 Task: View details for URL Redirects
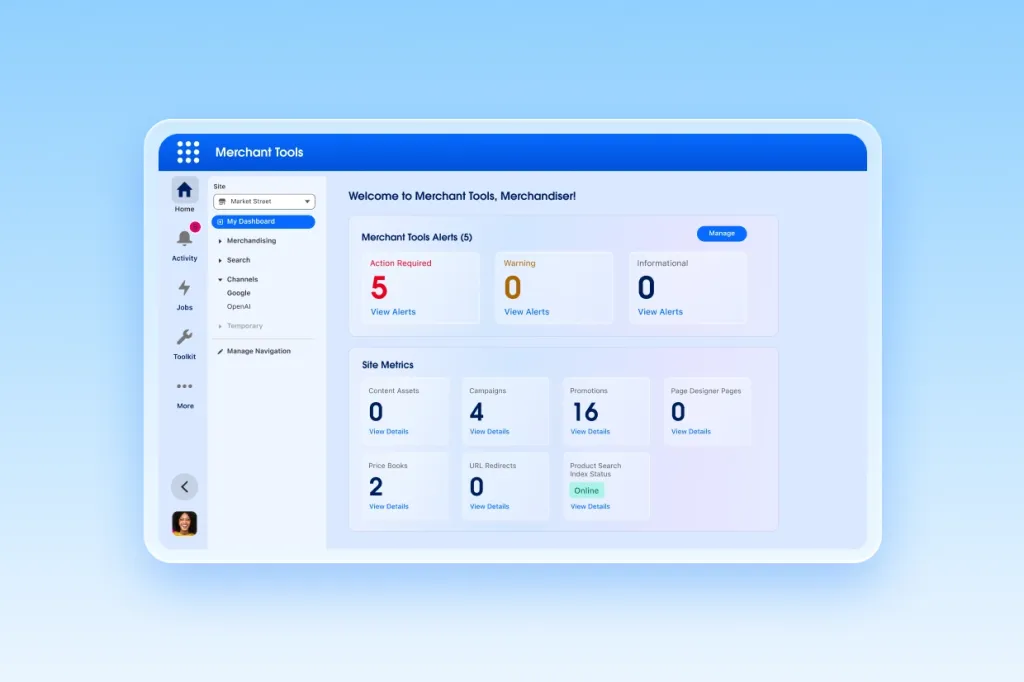coord(489,507)
